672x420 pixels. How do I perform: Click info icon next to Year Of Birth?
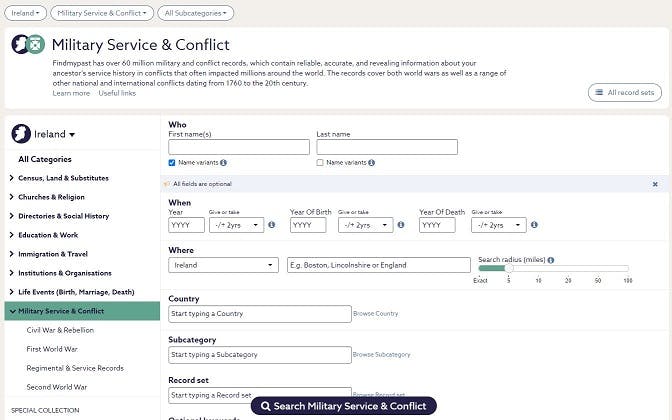(401, 225)
